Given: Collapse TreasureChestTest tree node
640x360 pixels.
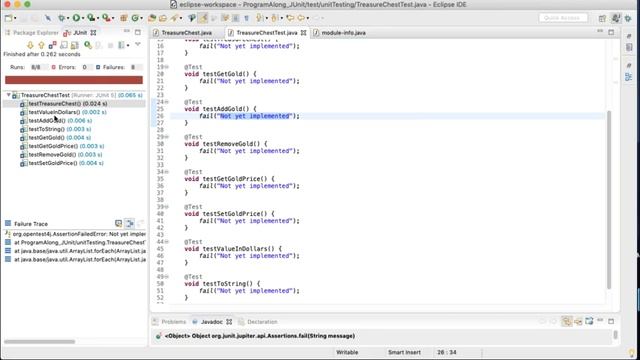Looking at the screenshot, I should [8, 95].
